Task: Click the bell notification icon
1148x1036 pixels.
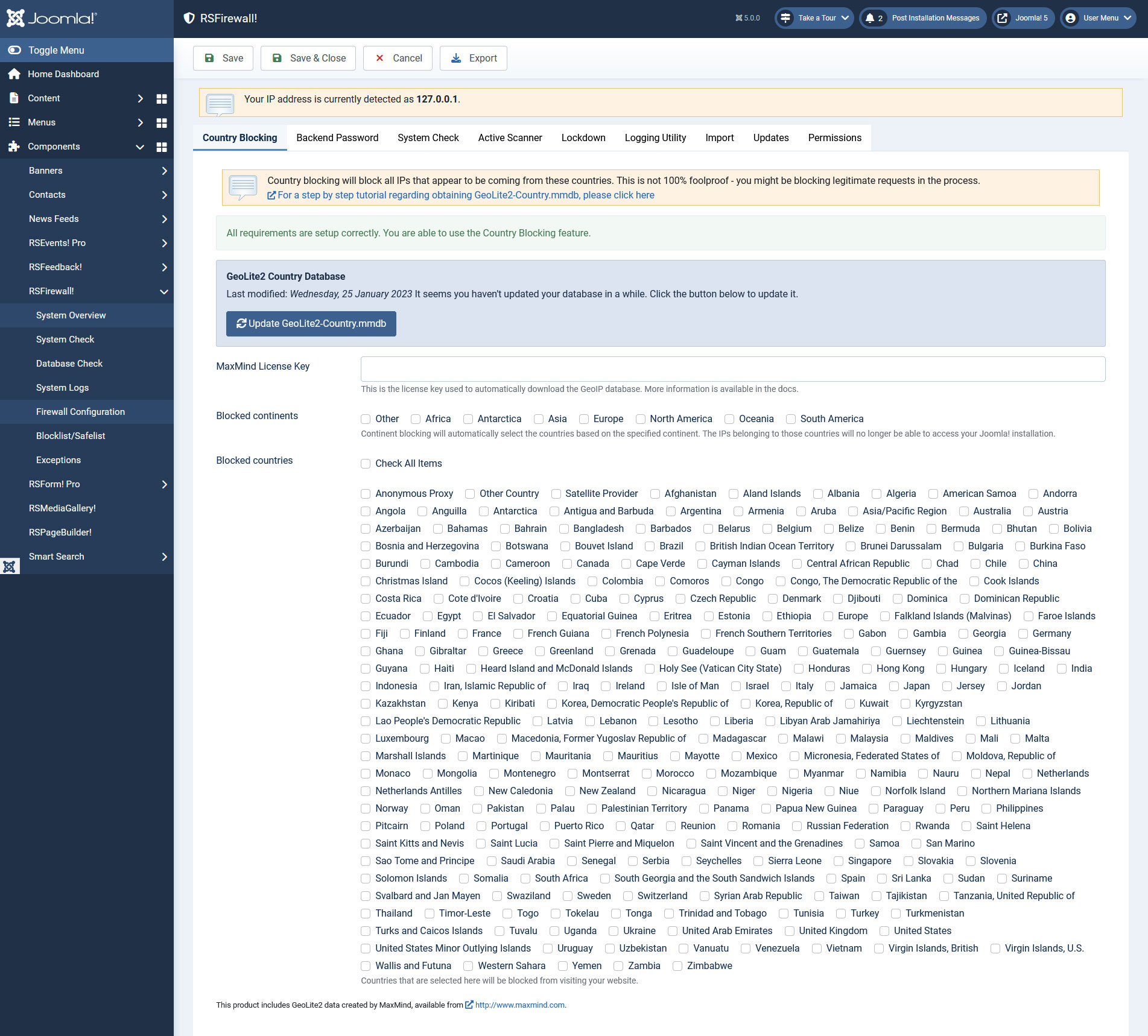Action: (870, 18)
